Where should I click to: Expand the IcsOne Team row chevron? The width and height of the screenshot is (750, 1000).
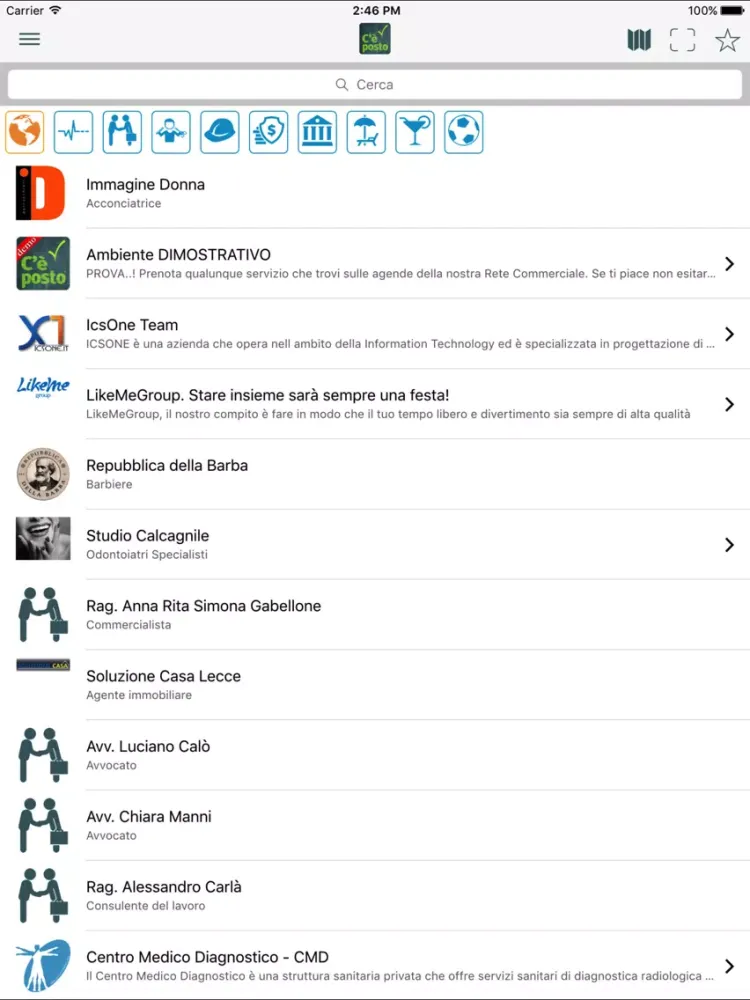[730, 334]
